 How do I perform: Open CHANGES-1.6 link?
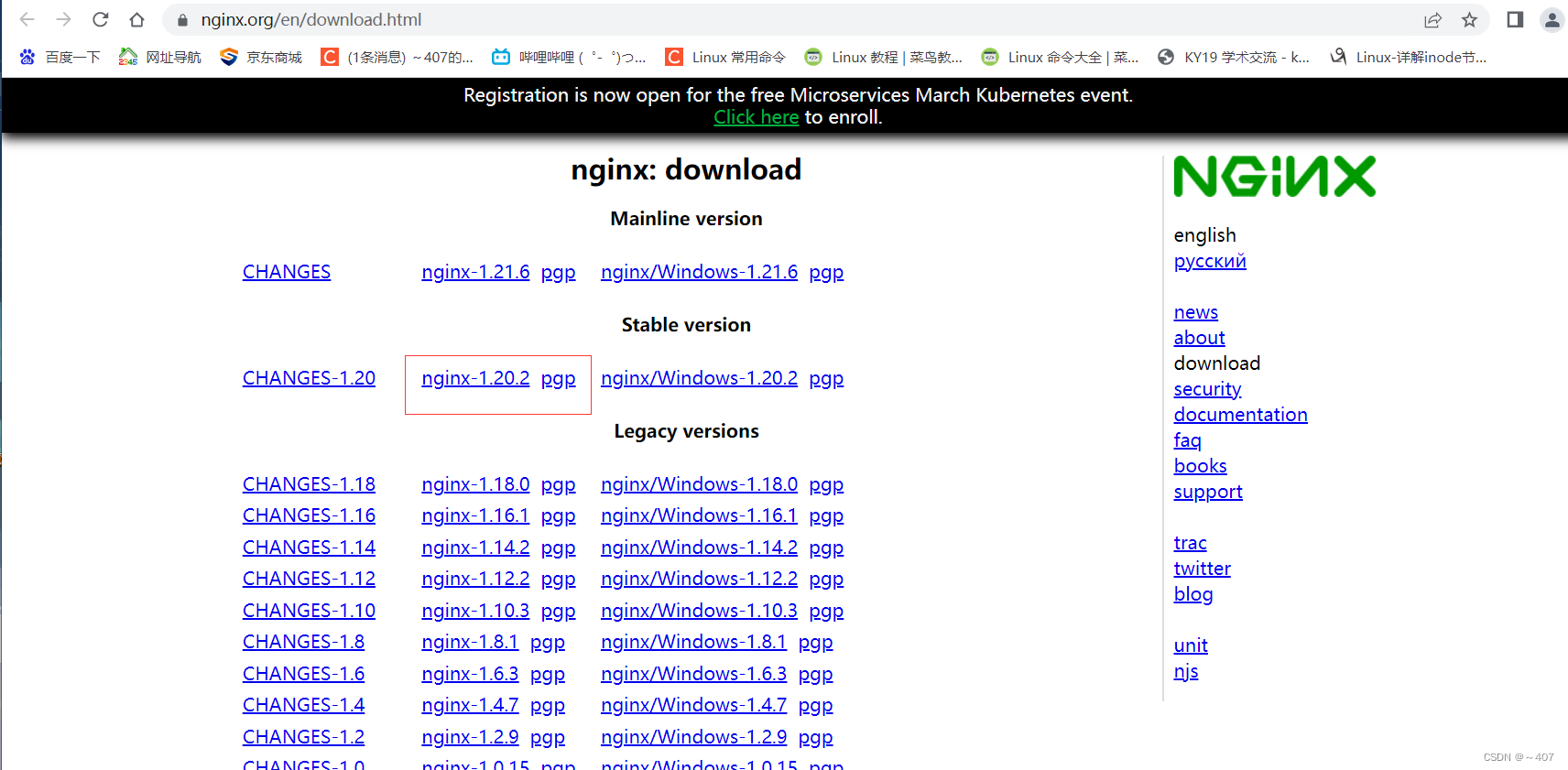[303, 674]
